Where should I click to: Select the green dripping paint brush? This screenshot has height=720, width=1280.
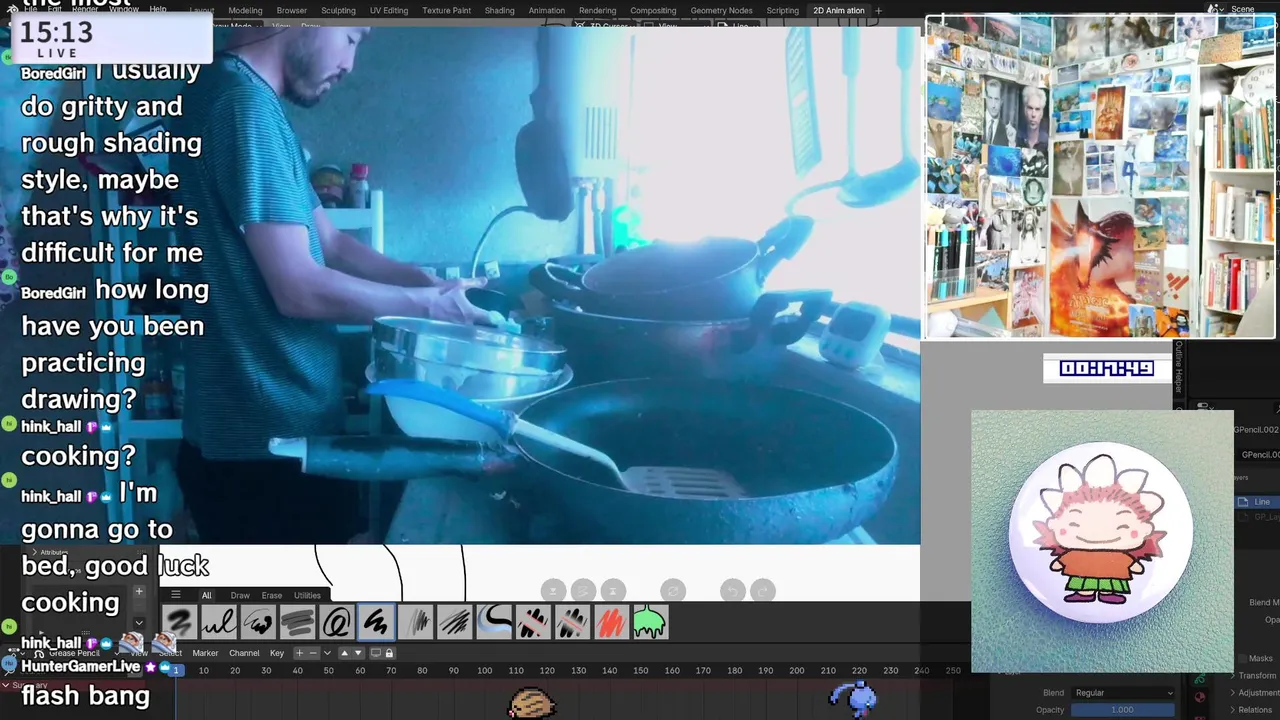point(650,622)
